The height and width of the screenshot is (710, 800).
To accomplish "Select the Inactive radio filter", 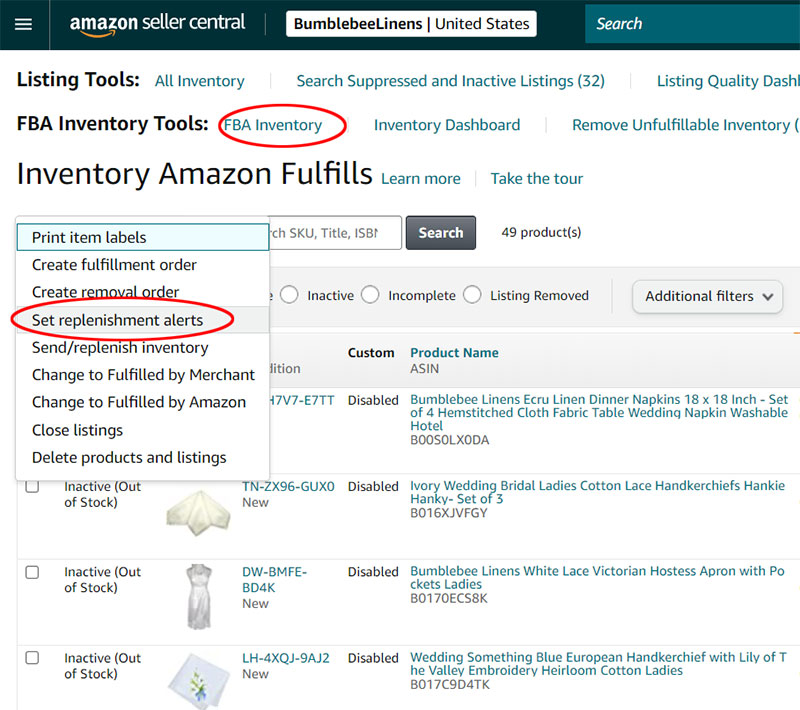I will 289,295.
